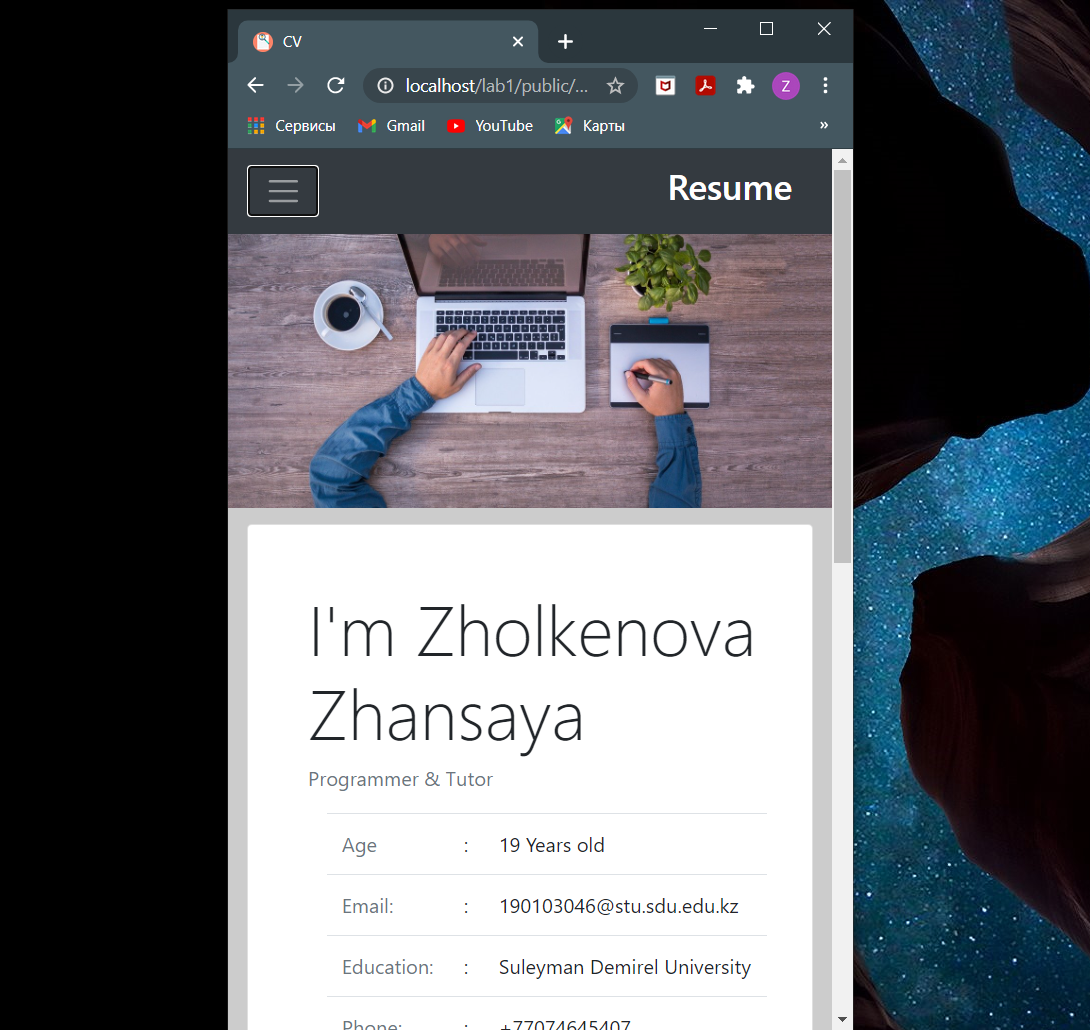Open the Сервисы apps bookmark
Screen dimensions: 1090x1030
click(x=292, y=126)
